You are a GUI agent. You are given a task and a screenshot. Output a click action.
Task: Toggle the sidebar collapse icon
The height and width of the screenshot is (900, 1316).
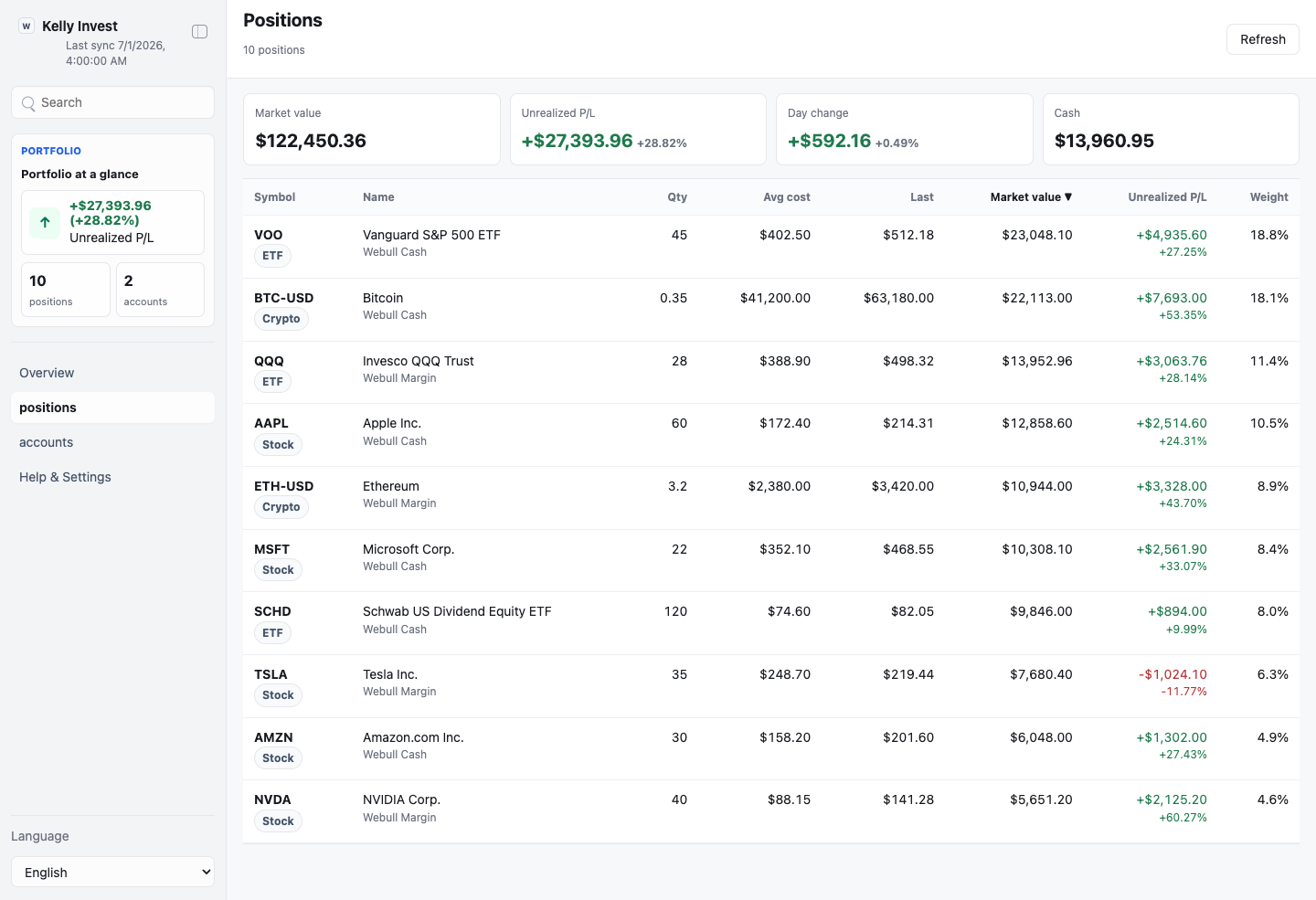(199, 32)
